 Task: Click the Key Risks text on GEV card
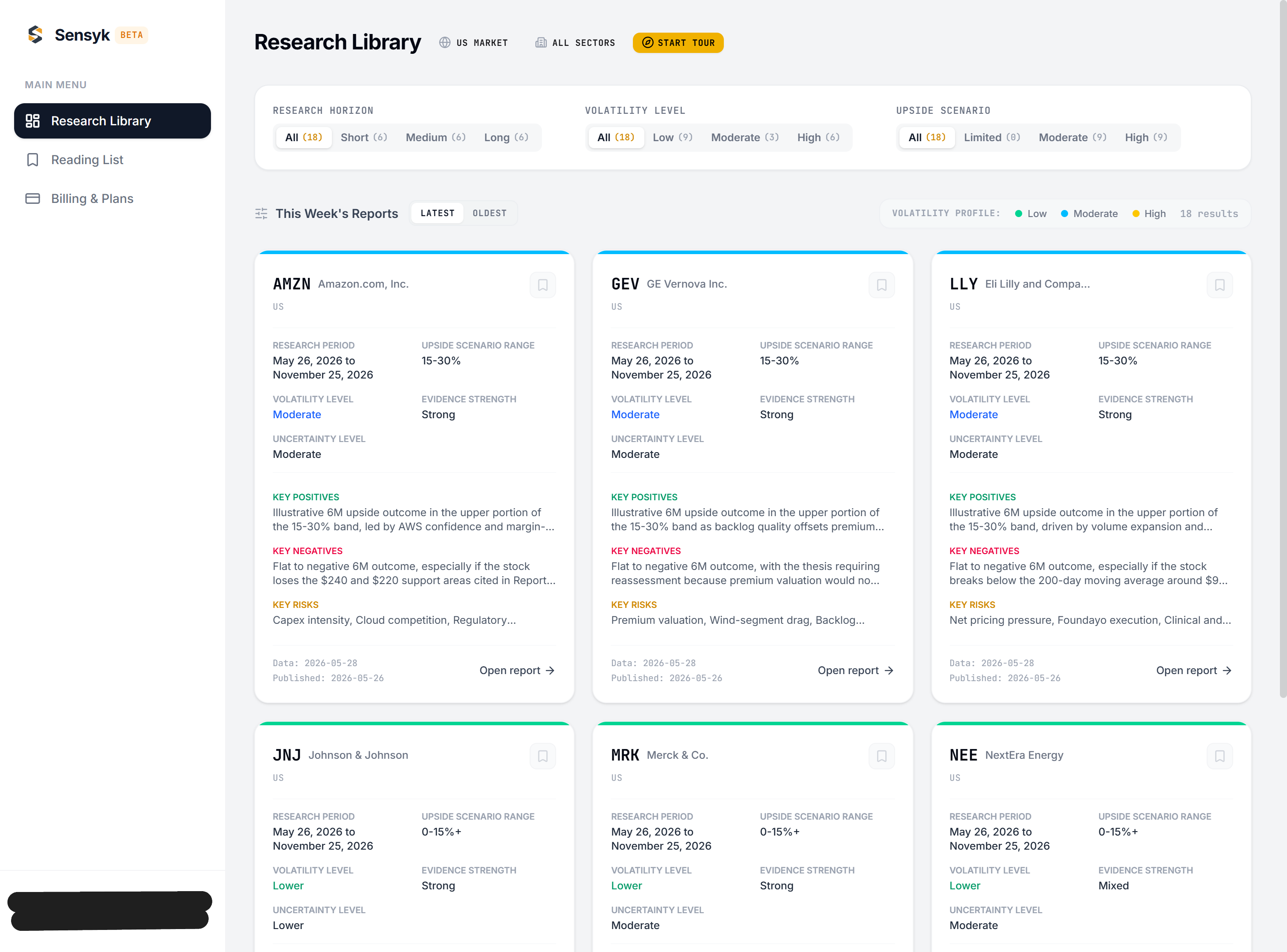738,620
